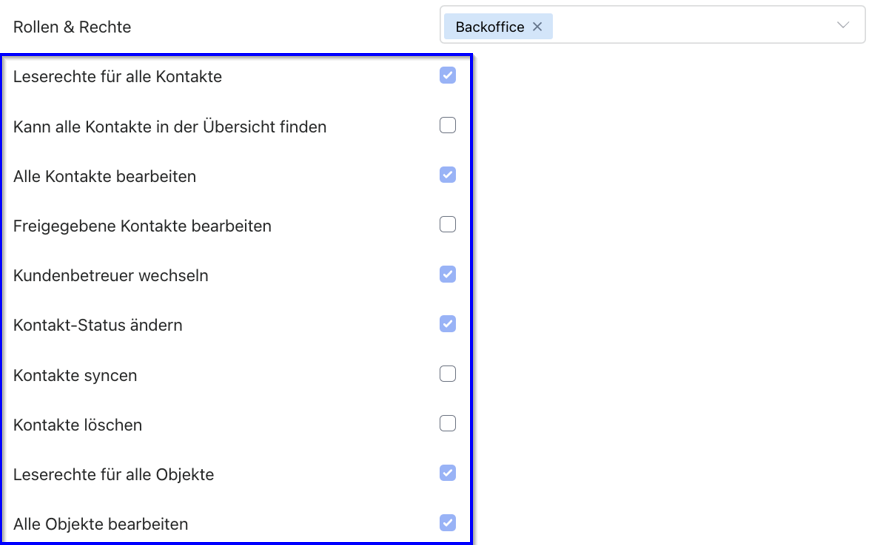This screenshot has width=872, height=545.
Task: Click the Rollen & Rechte label
Action: pyautogui.click(x=72, y=27)
